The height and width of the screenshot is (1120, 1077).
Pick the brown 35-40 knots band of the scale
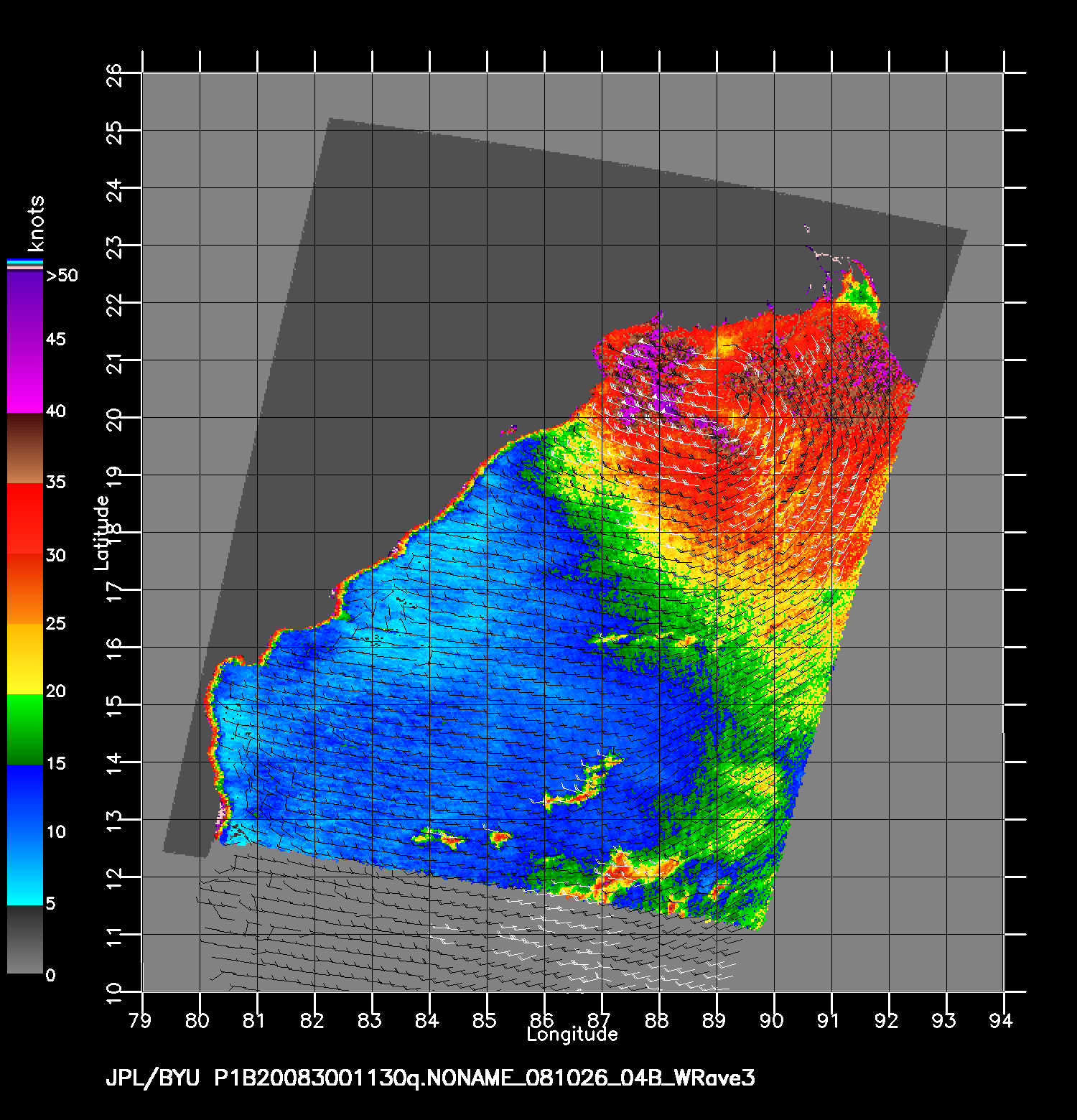[25, 449]
